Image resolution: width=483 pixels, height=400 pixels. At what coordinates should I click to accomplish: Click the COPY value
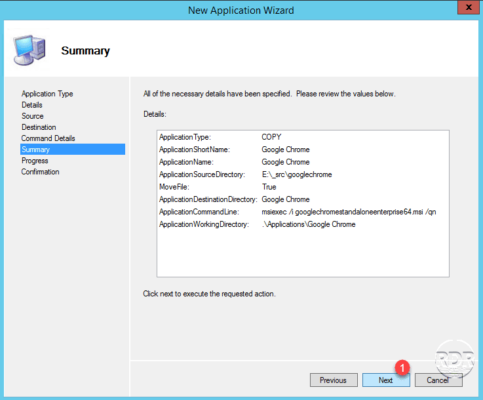pos(271,137)
